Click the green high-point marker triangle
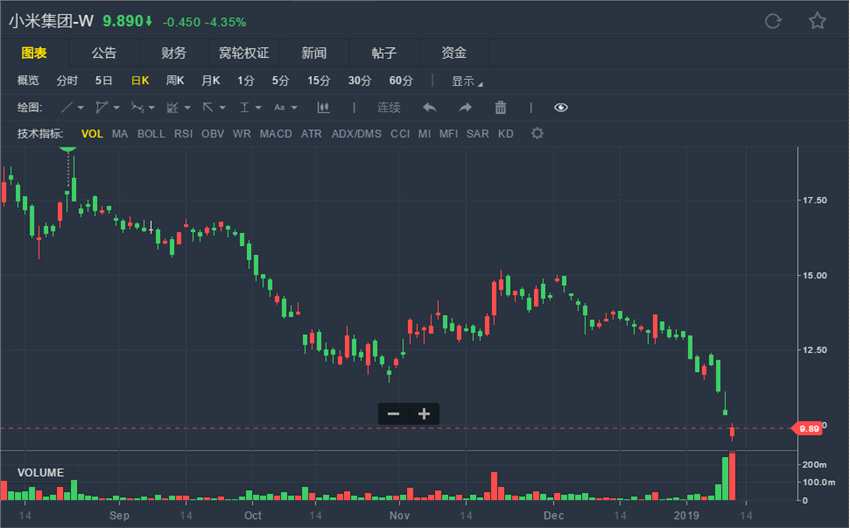The image size is (850, 528). point(68,149)
